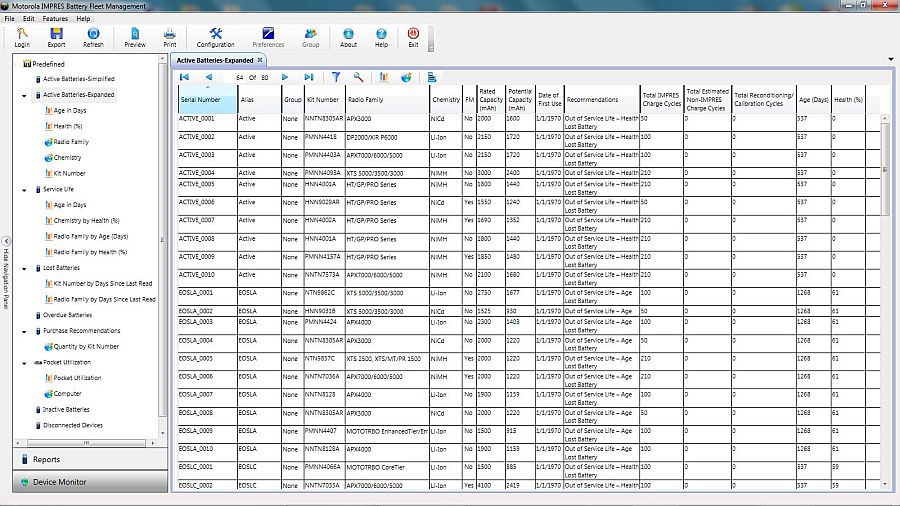Open Quantity by Kit Number report
Image resolution: width=900 pixels, height=506 pixels.
[86, 347]
